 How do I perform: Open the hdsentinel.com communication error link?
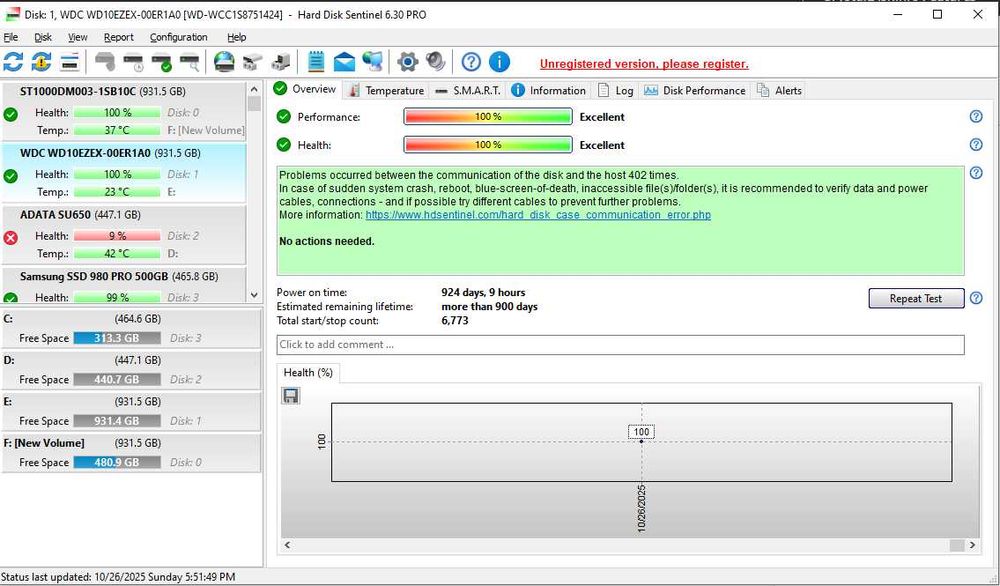(x=538, y=215)
